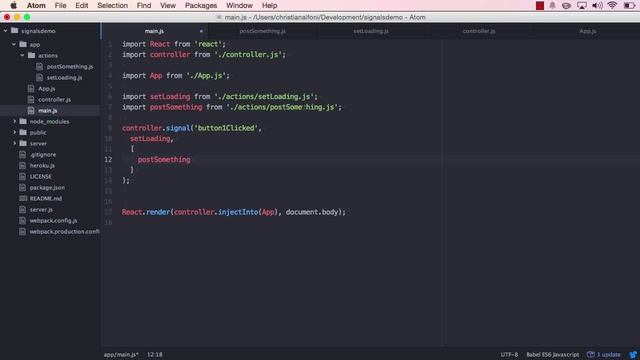Open the Selection menu
Viewport: 640px width, 360px height.
[x=112, y=5]
